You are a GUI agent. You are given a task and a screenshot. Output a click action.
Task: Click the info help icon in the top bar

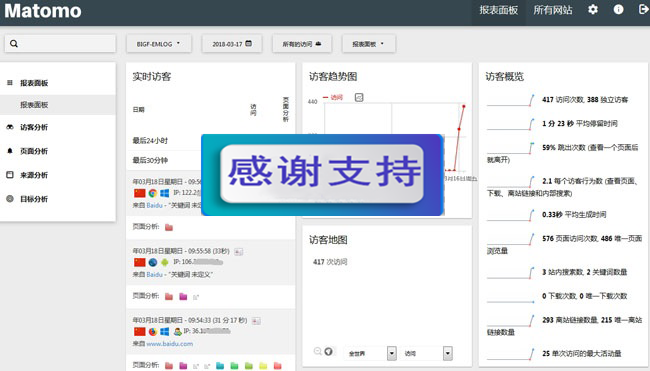click(x=618, y=10)
